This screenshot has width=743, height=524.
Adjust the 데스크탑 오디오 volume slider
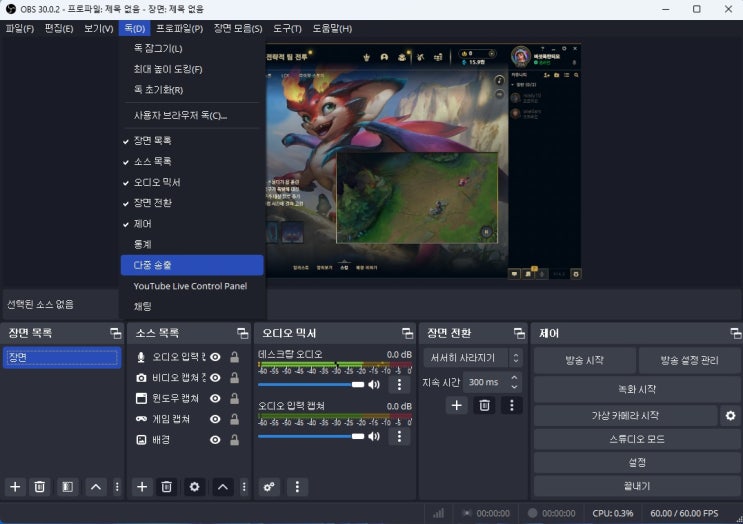(x=311, y=384)
